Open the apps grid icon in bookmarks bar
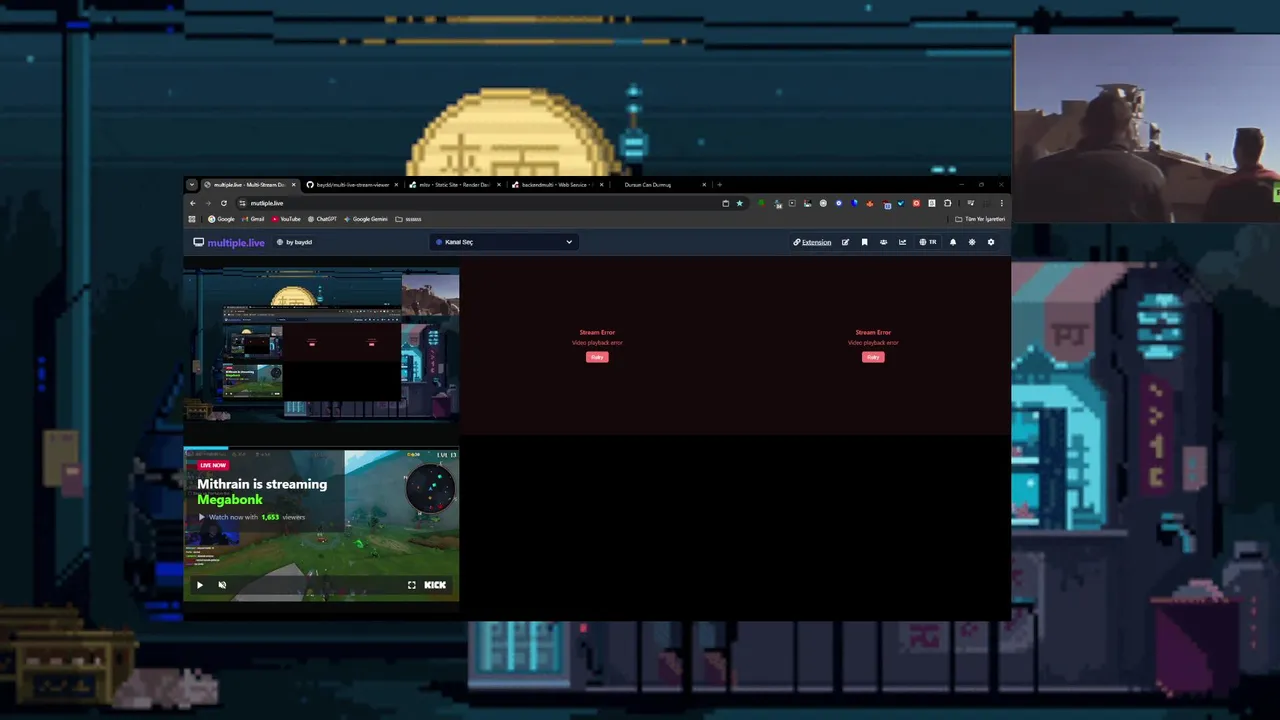This screenshot has height=720, width=1280. click(x=192, y=219)
